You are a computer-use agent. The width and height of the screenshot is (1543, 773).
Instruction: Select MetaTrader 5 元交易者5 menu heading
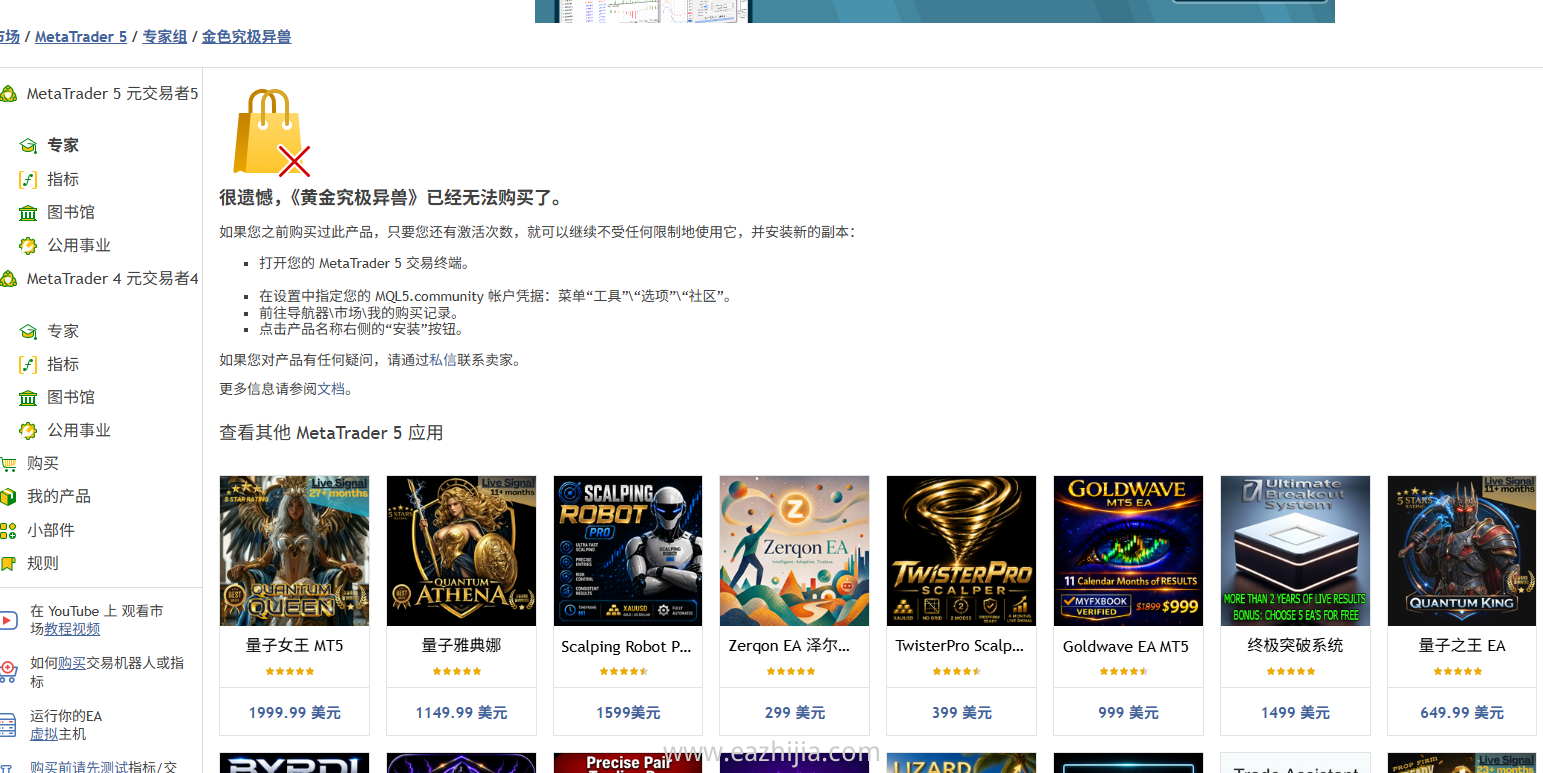tap(113, 94)
